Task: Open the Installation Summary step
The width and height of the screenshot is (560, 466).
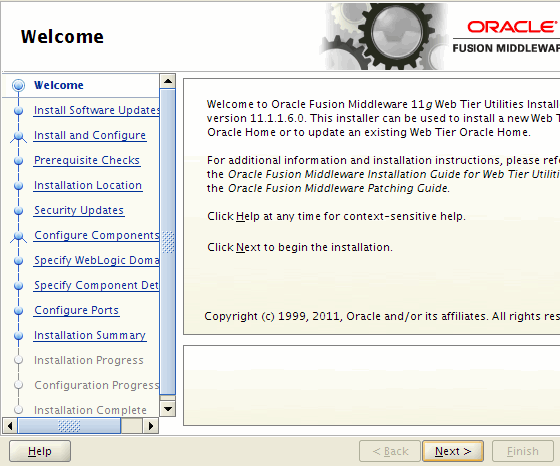Action: [90, 335]
